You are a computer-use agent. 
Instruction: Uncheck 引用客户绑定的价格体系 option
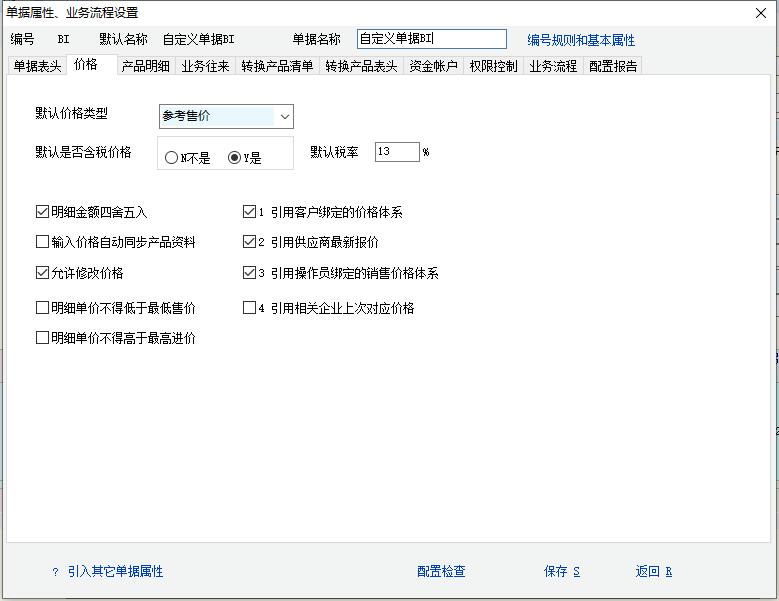250,212
